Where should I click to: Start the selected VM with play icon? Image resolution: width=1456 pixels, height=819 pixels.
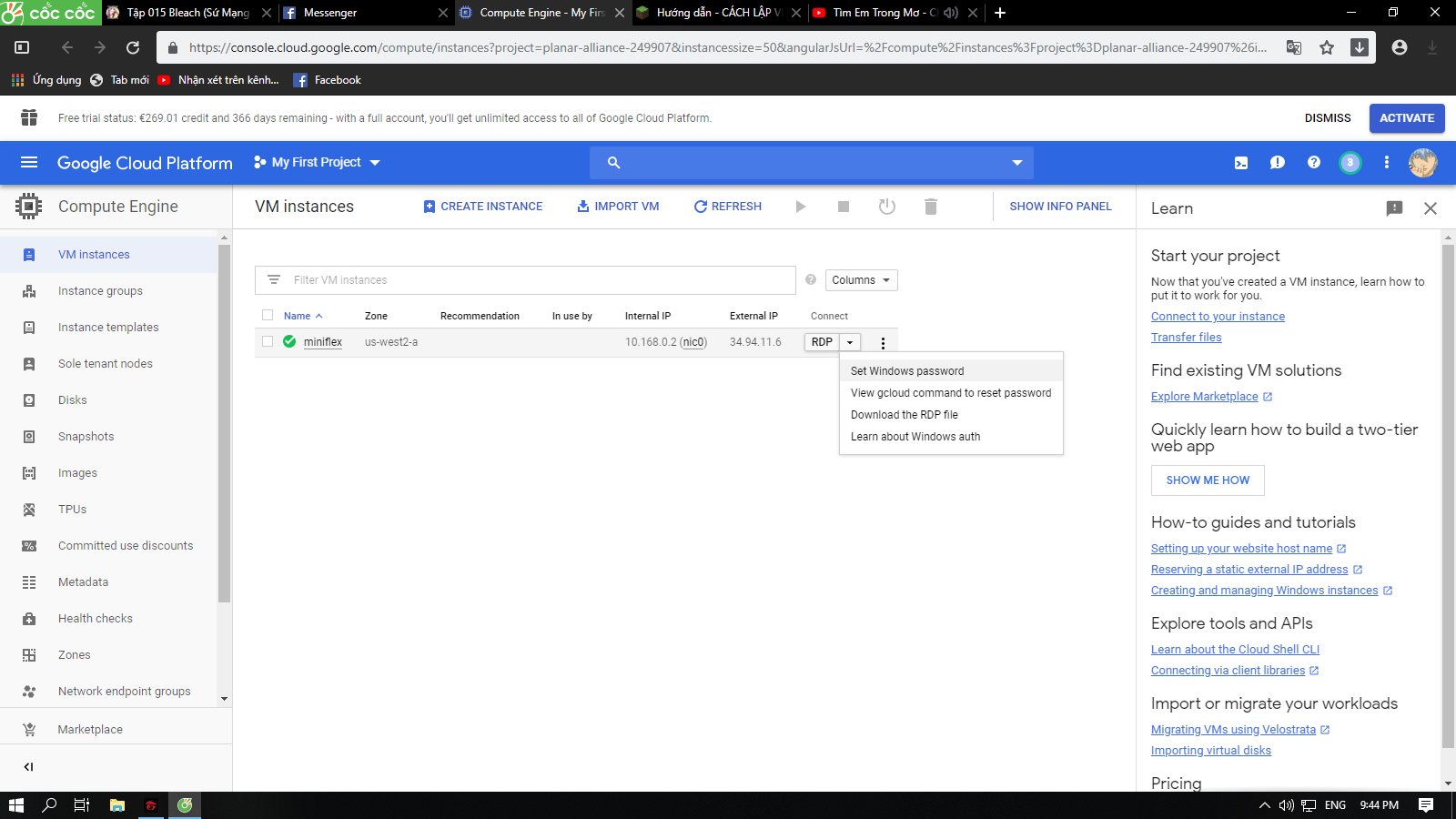click(801, 207)
